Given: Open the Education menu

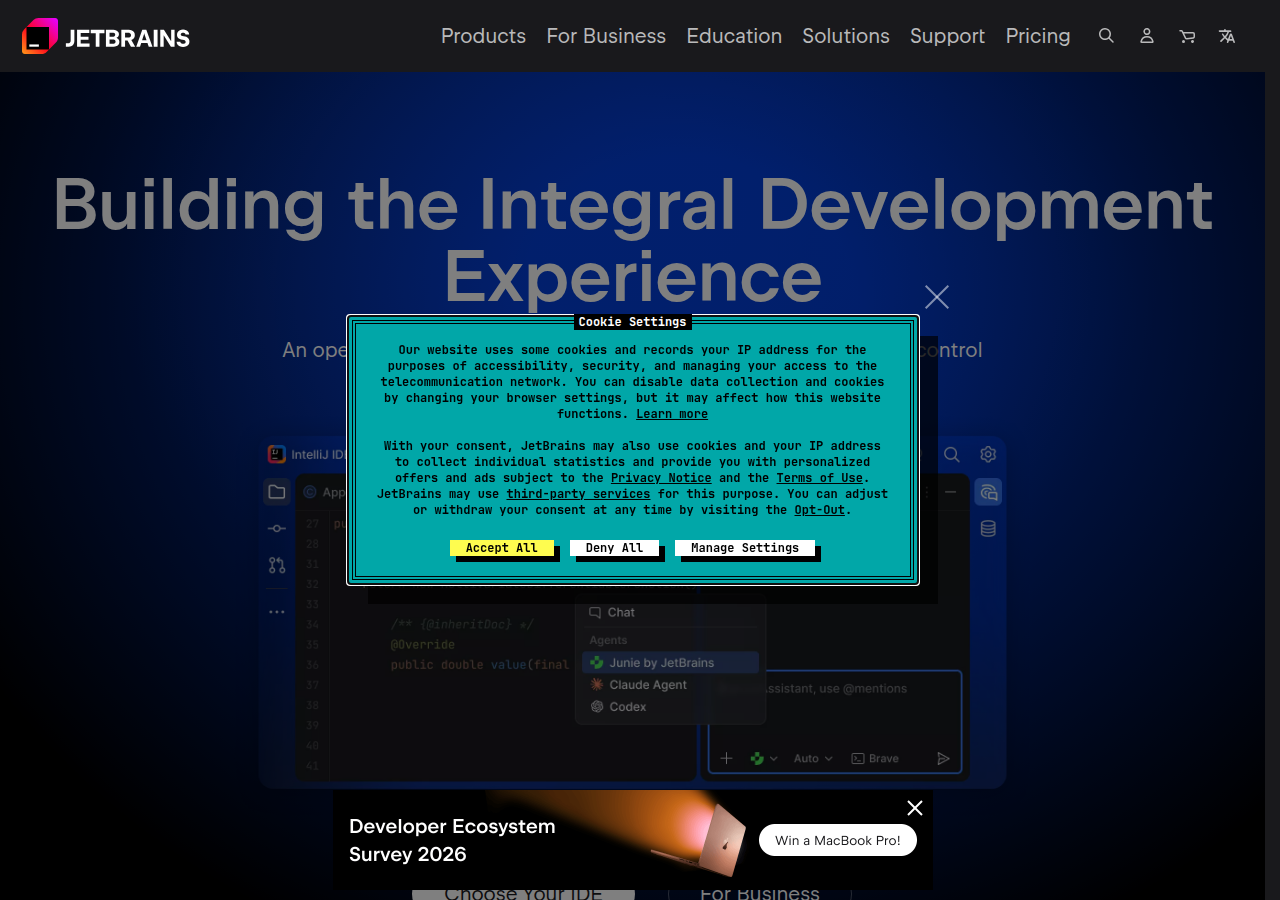Looking at the screenshot, I should coord(734,36).
